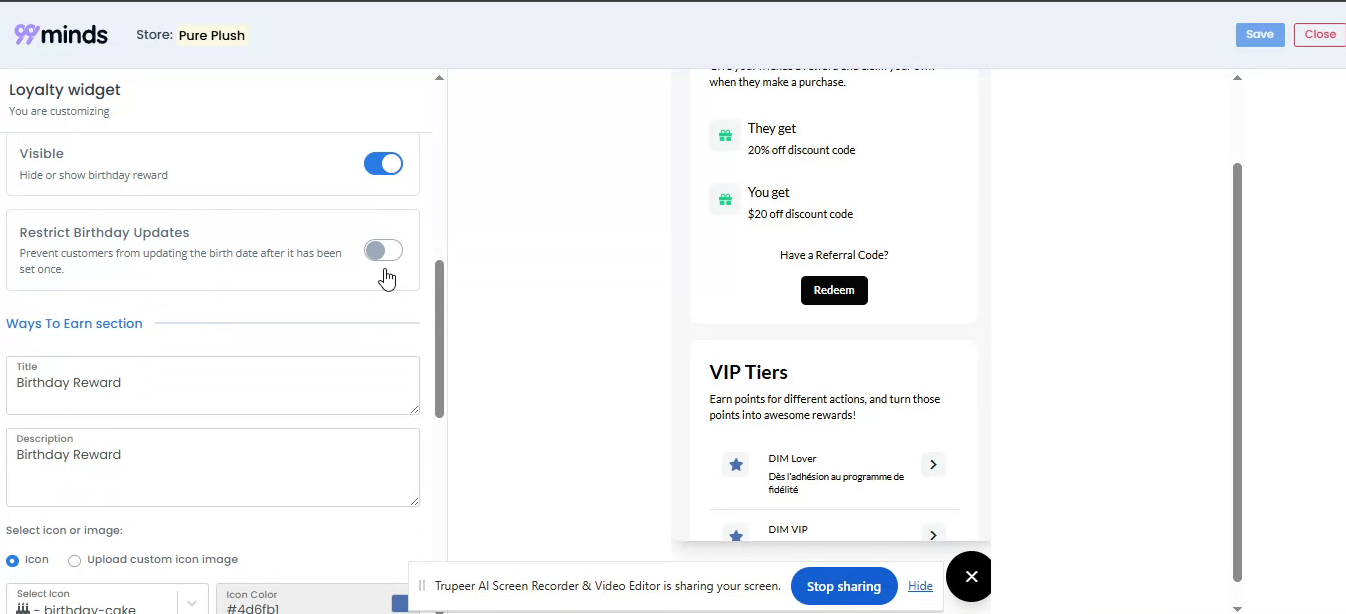Image resolution: width=1346 pixels, height=614 pixels.
Task: Click the birthday-cake icon in Select Icon
Action: (23, 608)
